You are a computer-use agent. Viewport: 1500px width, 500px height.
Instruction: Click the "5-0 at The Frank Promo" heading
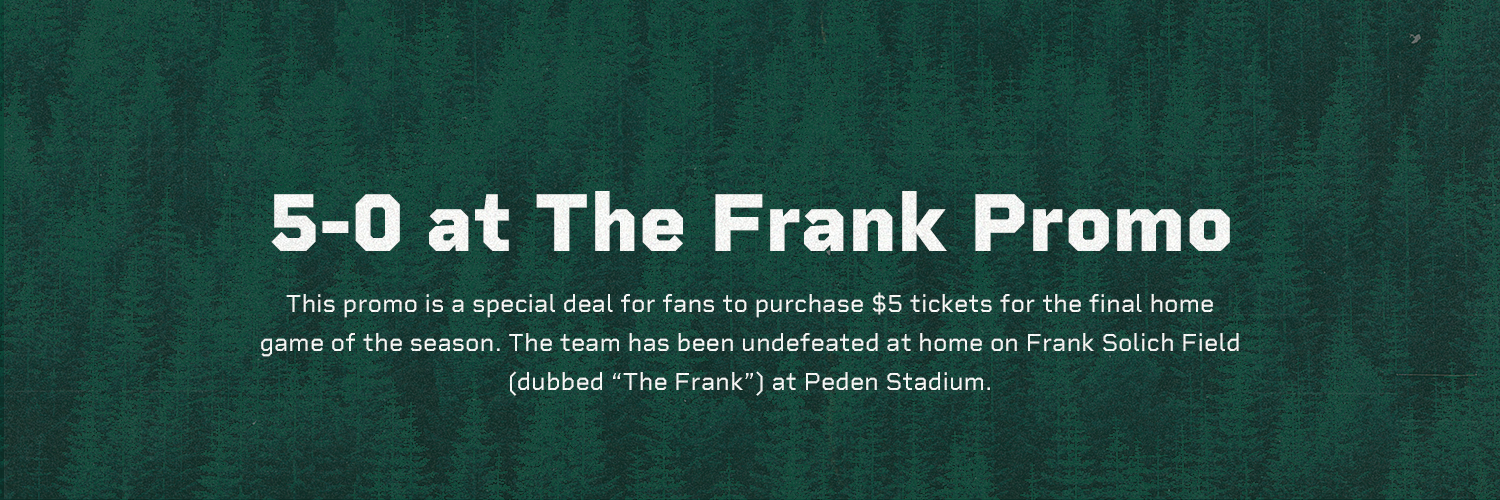750,221
